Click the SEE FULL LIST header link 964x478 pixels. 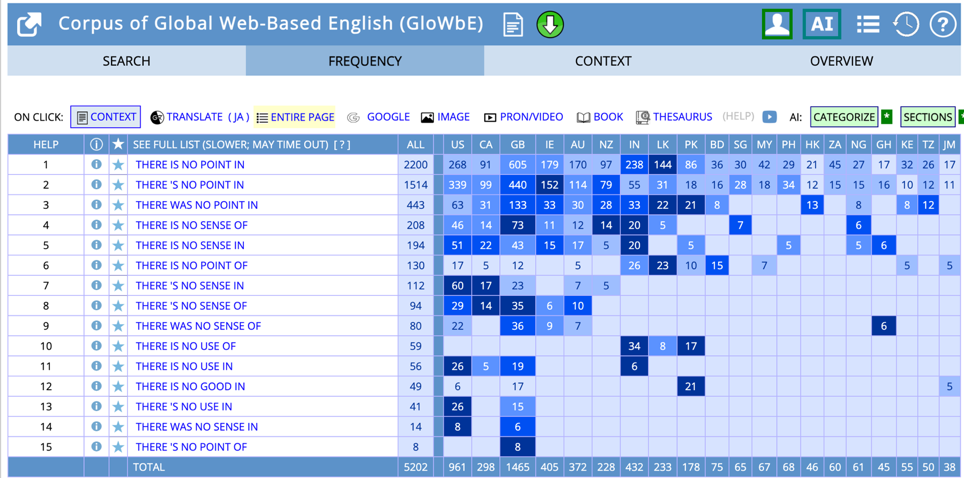point(229,145)
